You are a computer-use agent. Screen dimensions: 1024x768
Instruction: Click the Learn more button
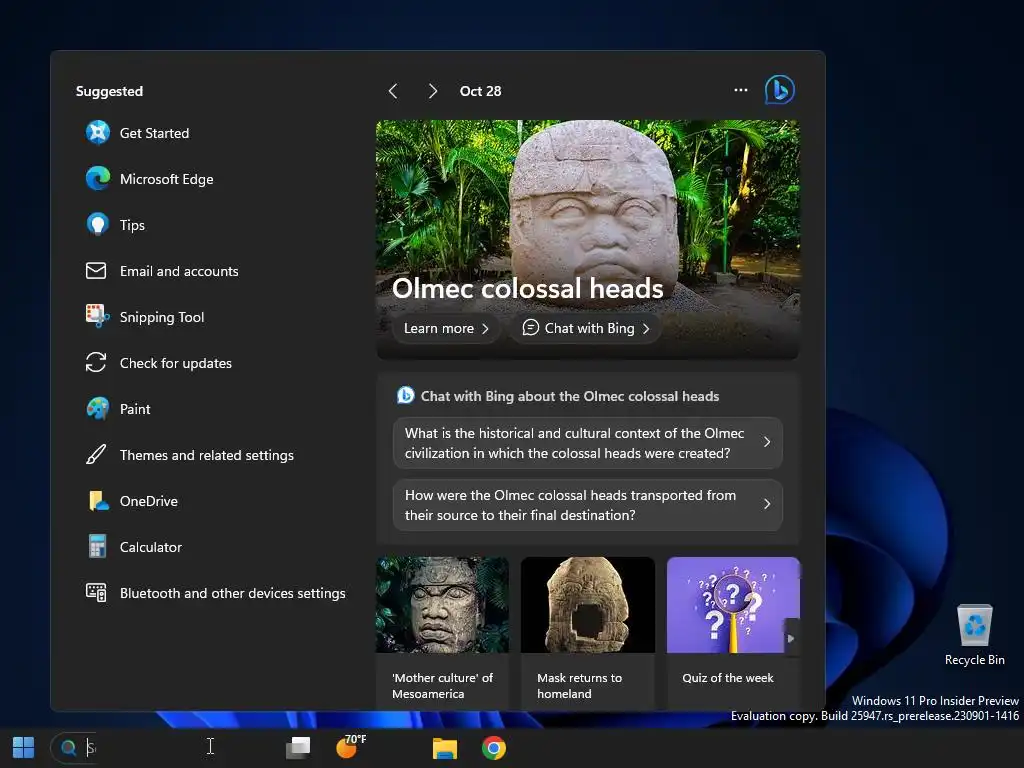[x=446, y=328]
